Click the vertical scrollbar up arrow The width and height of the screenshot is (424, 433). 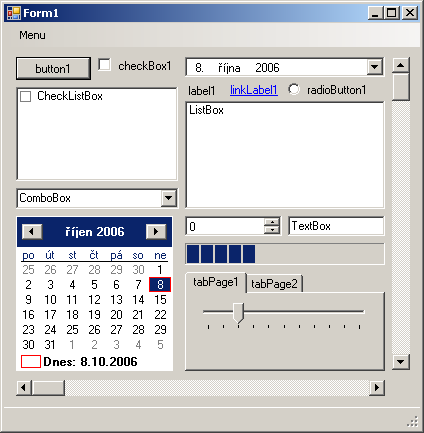coord(401,65)
